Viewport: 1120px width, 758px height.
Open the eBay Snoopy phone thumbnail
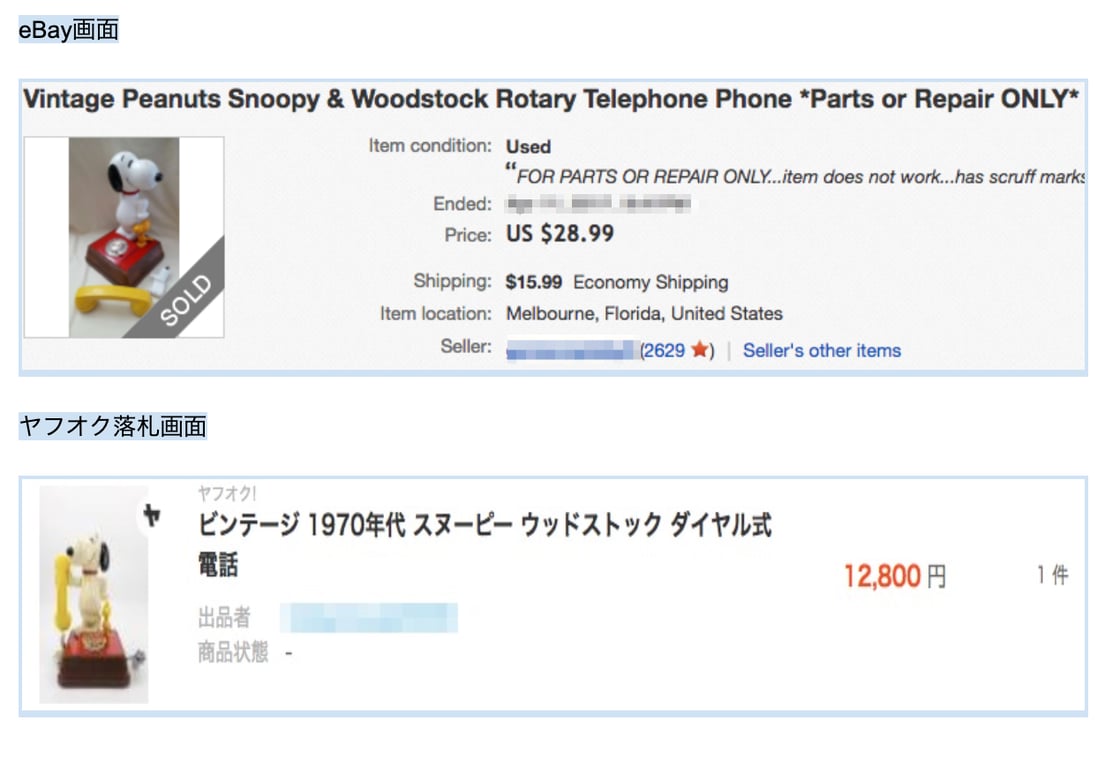(x=124, y=236)
